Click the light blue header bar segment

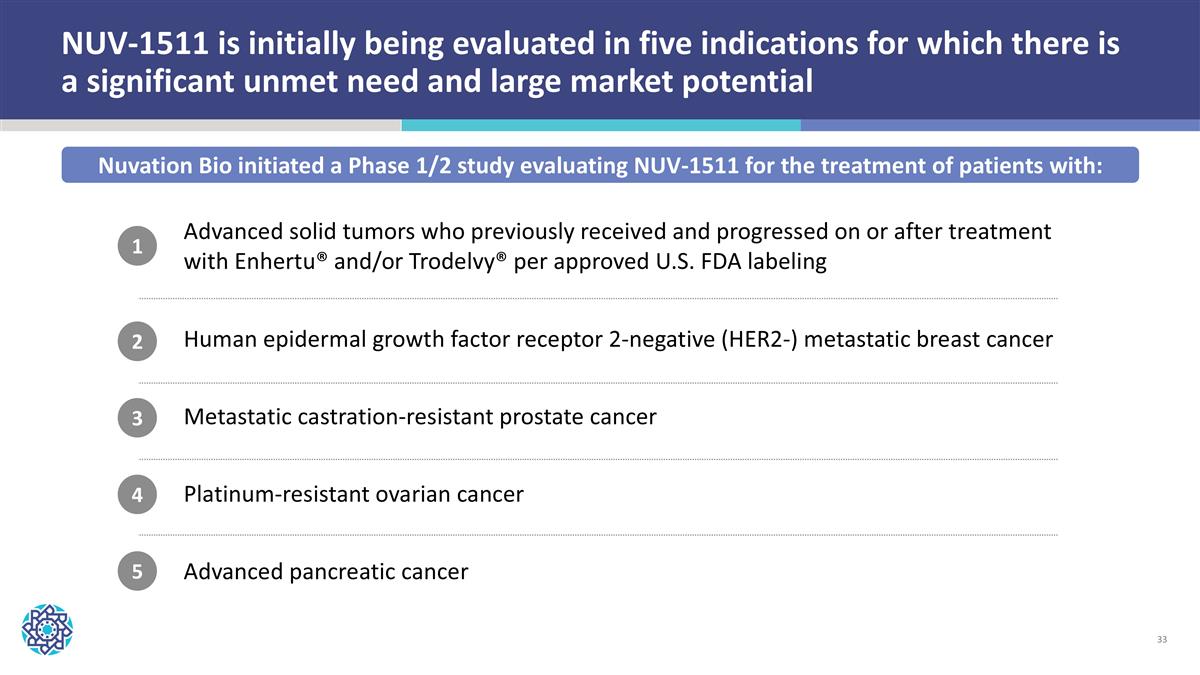[1000, 125]
